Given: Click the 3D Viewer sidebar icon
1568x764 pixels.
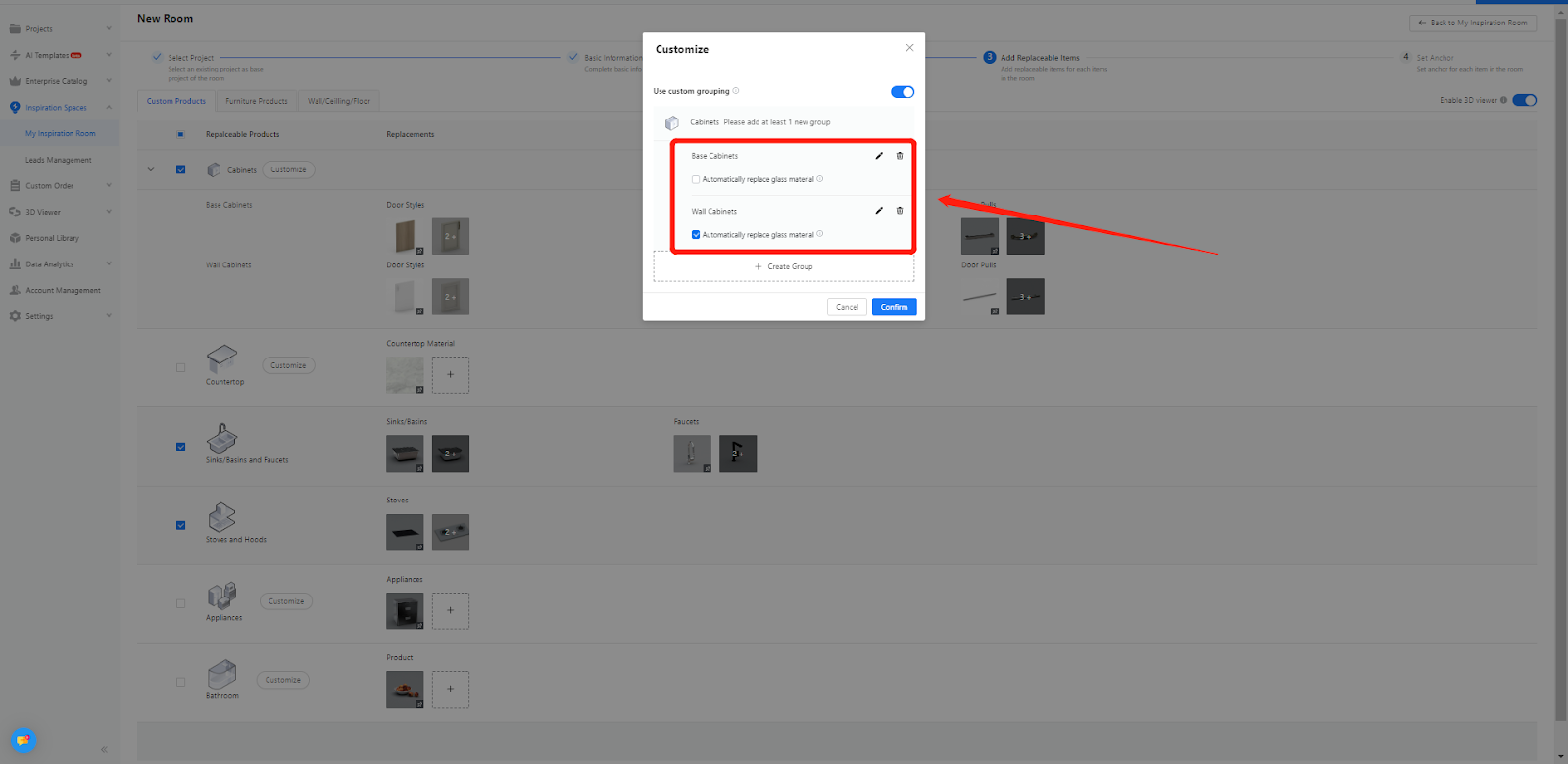Looking at the screenshot, I should click(15, 212).
